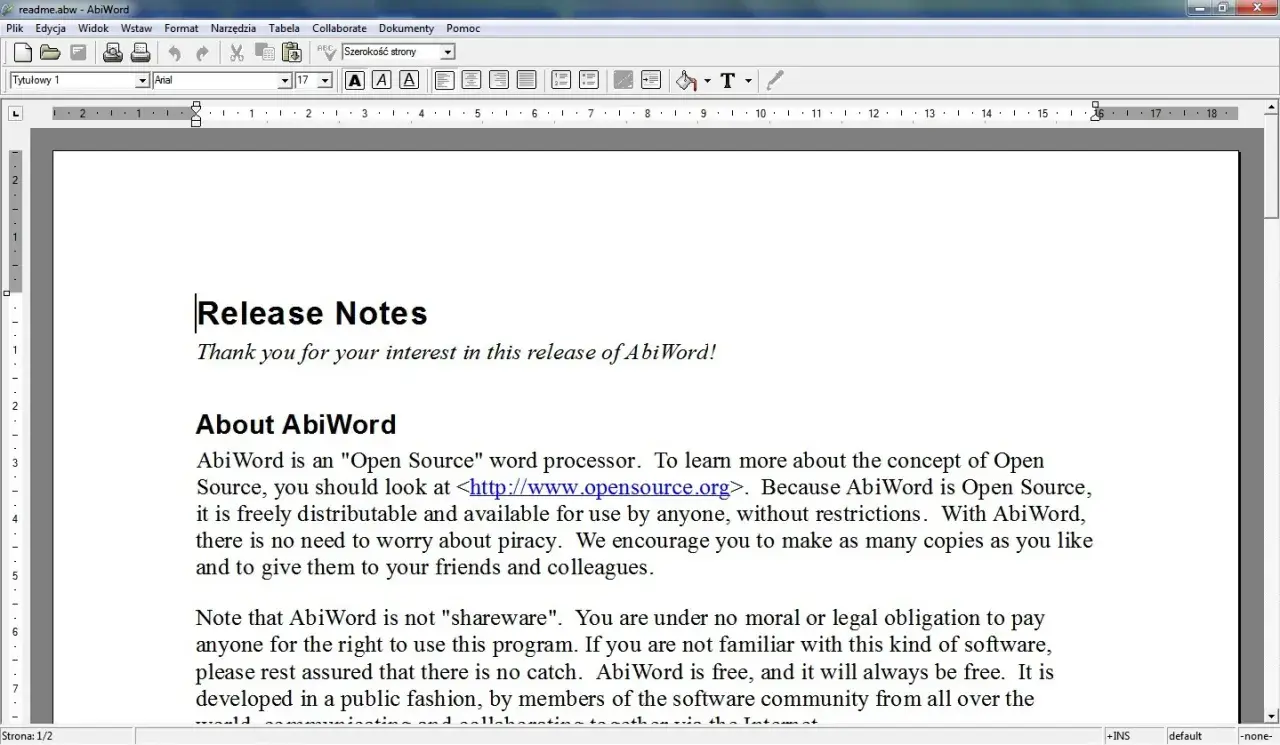Screen dimensions: 1280x745
Task: Undo the last action via toolbar arrow
Action: pyautogui.click(x=175, y=52)
